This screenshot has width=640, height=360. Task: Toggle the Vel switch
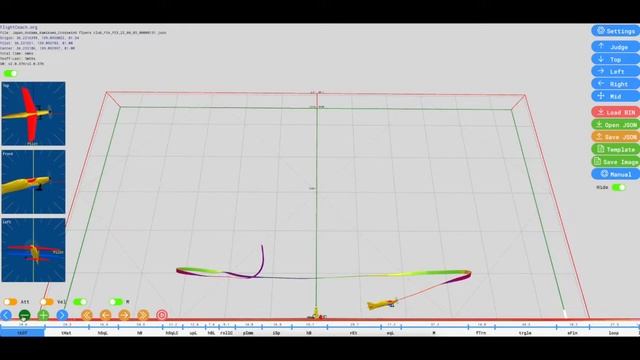[47, 302]
